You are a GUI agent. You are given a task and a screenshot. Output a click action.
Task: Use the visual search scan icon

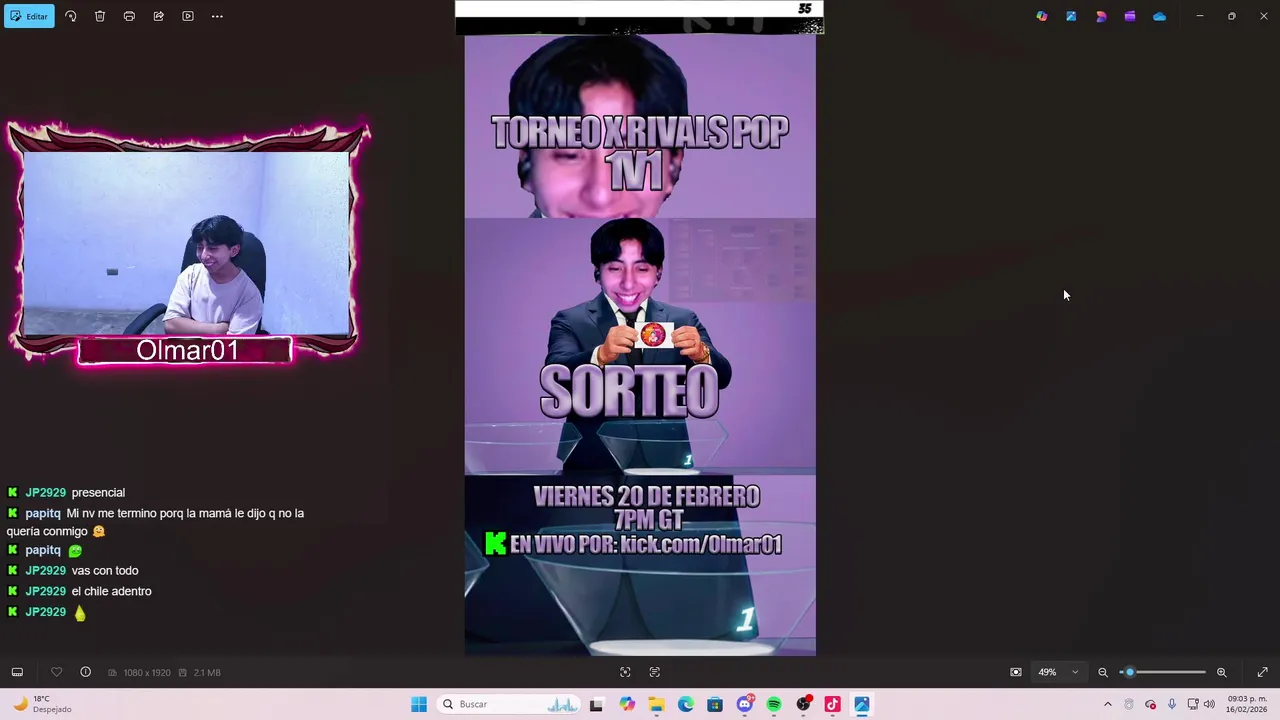(625, 672)
